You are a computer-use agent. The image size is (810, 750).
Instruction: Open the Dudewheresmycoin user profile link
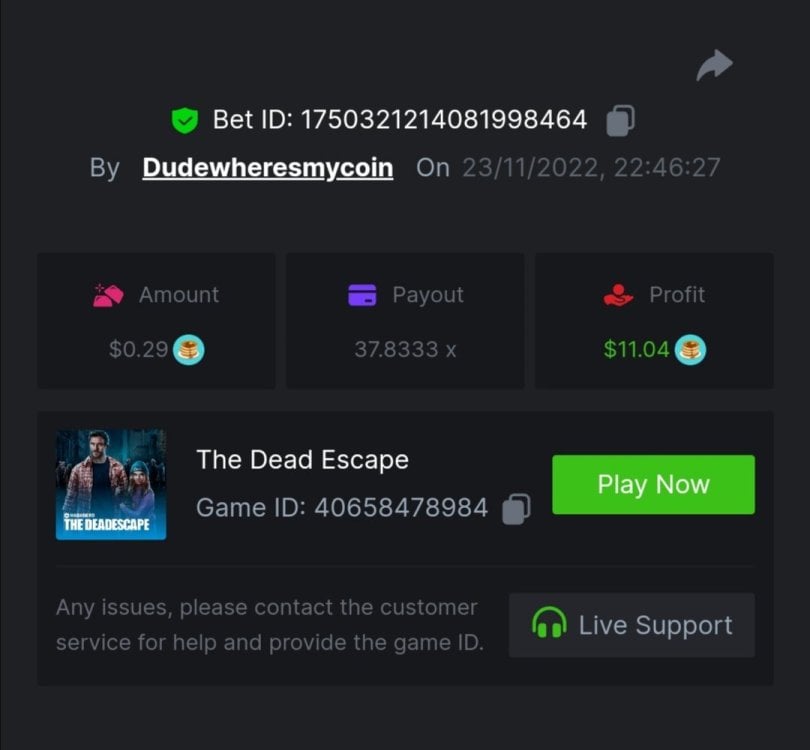268,167
